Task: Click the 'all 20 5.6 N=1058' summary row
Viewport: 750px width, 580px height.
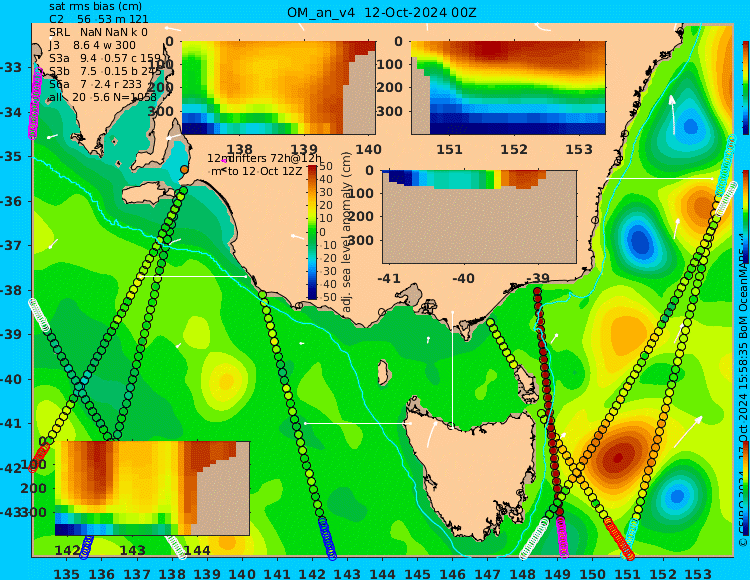Action: point(103,97)
